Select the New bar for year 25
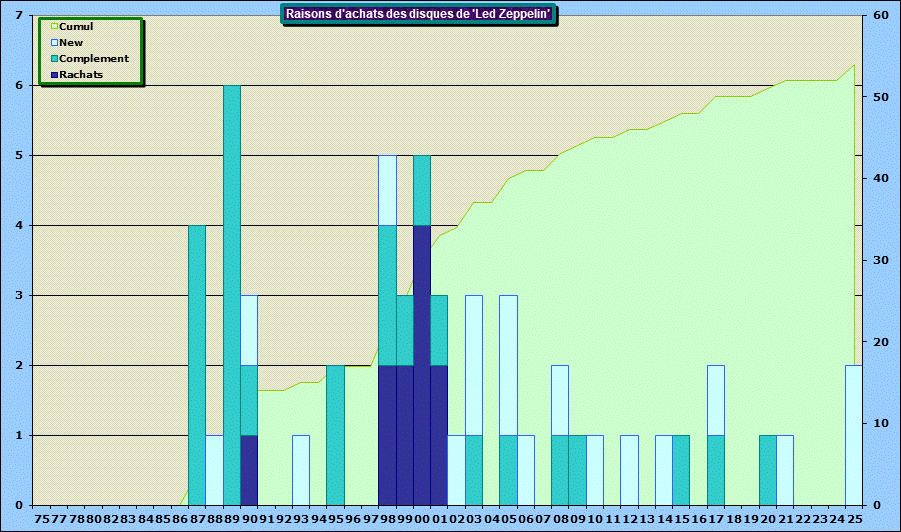The width and height of the screenshot is (901, 532). coord(853,435)
